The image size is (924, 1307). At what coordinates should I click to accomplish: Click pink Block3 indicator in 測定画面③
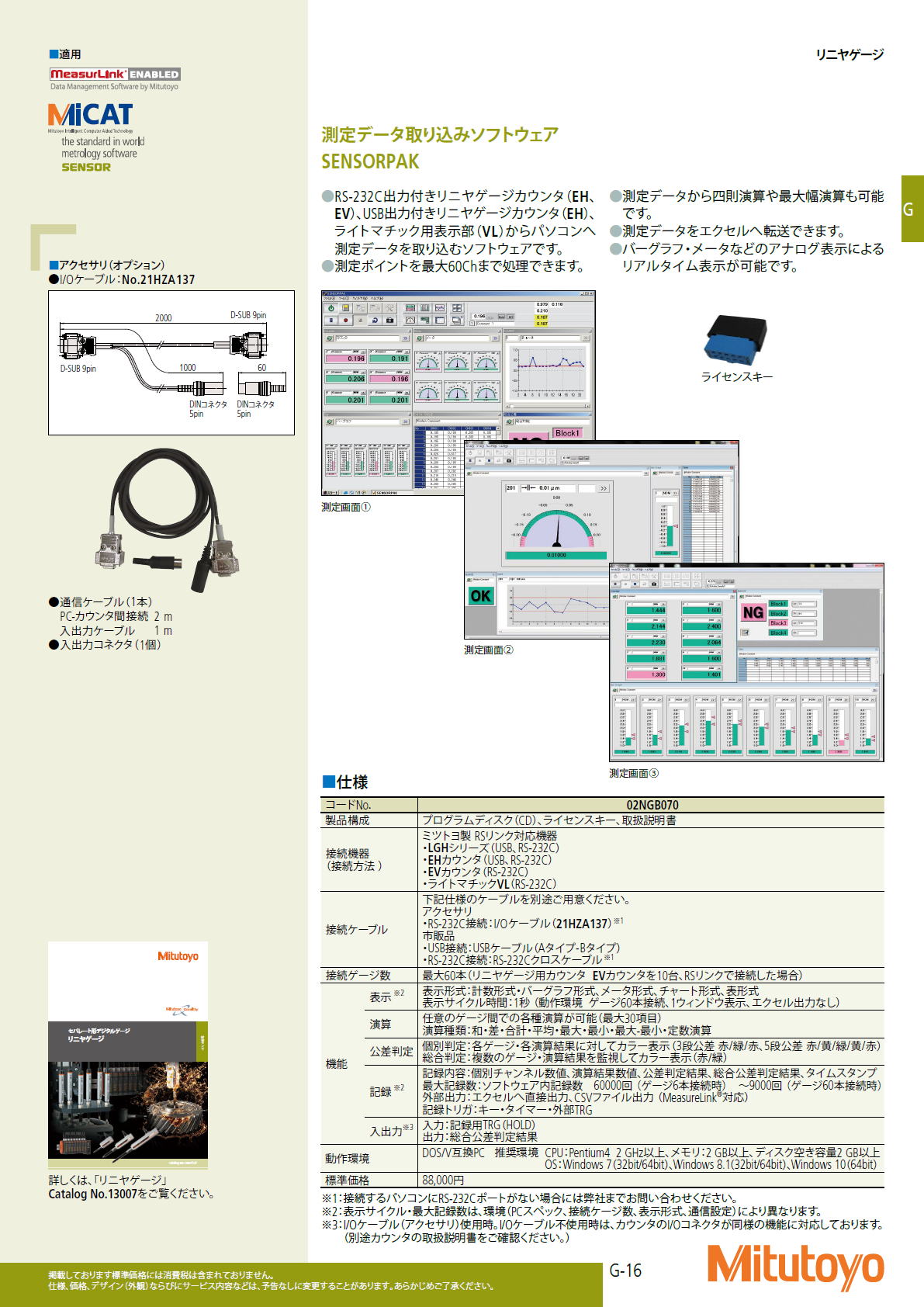(x=778, y=623)
